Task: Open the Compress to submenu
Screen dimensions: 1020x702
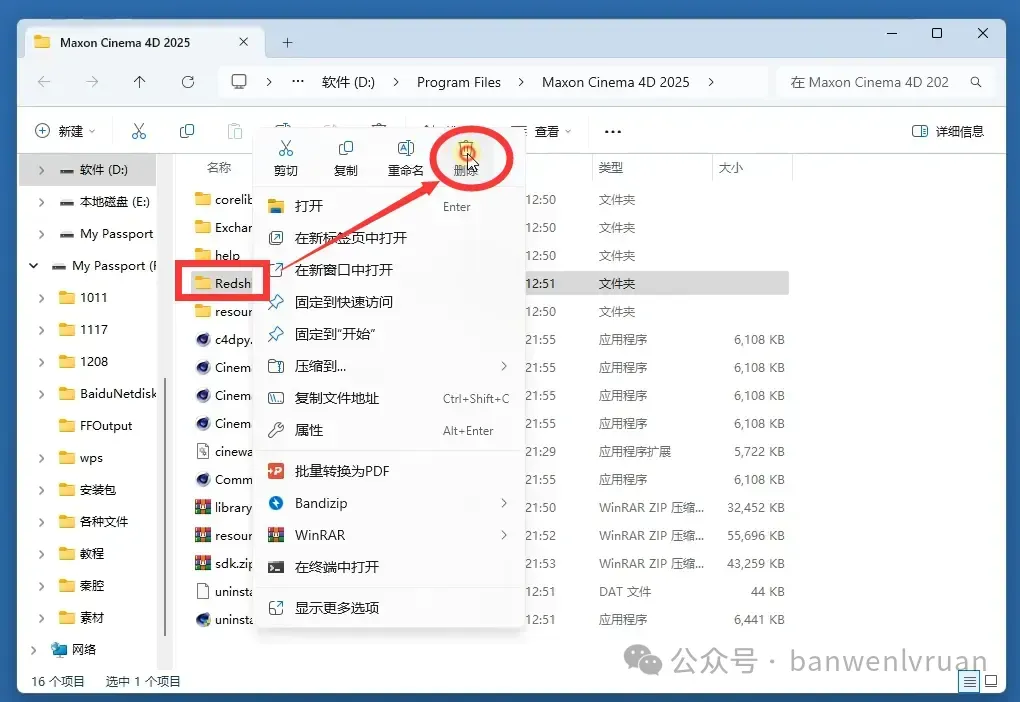Action: 388,366
